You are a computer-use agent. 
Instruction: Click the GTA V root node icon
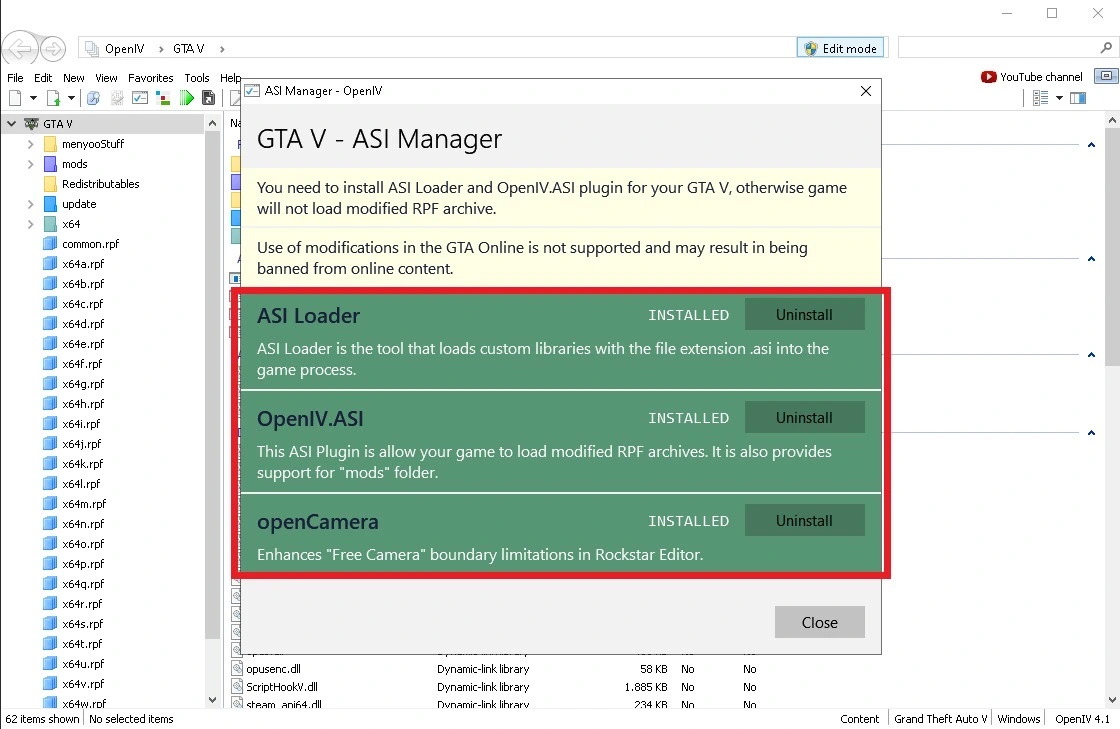point(31,124)
